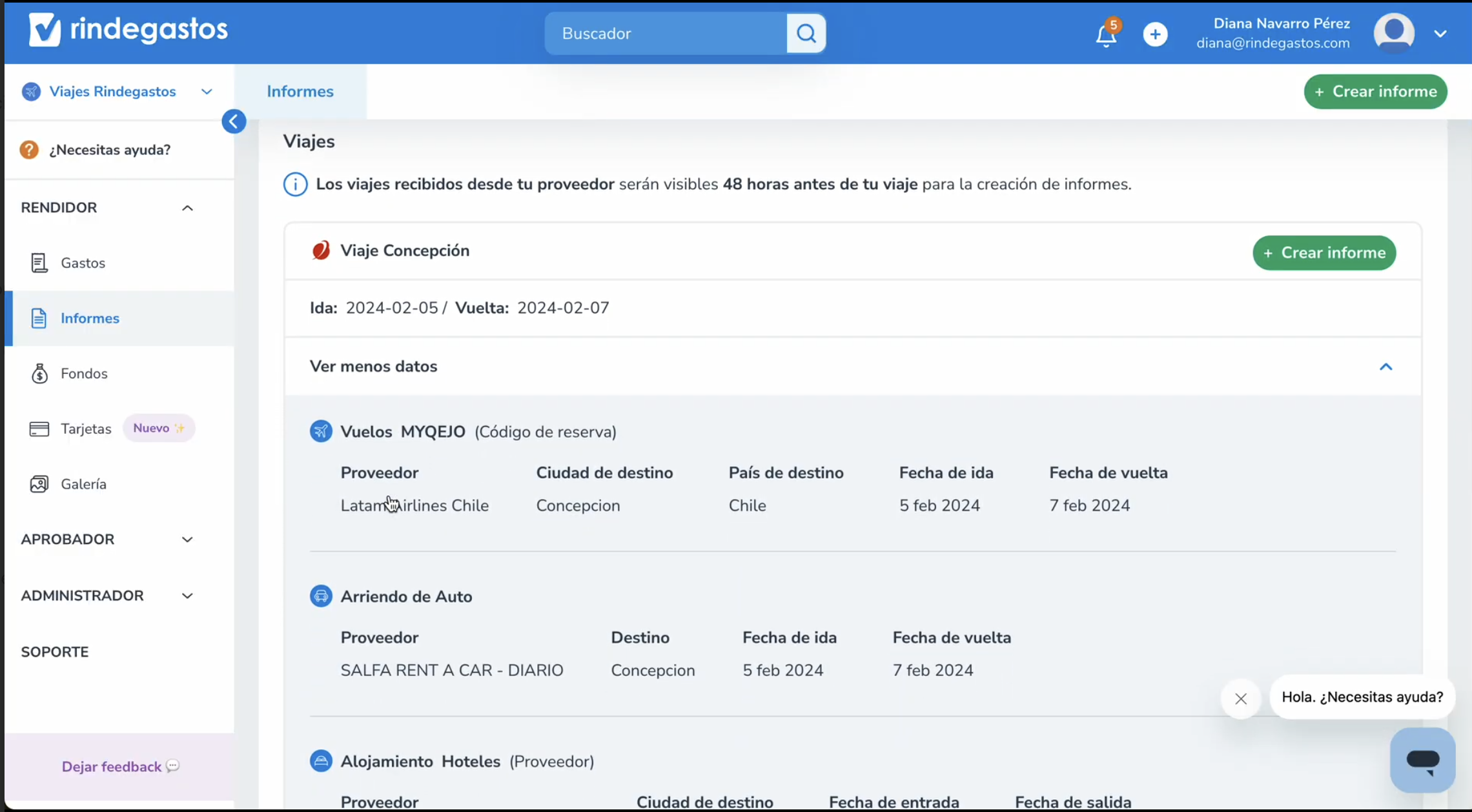Click the Vuelos airplane icon
The height and width of the screenshot is (812, 1472).
coord(321,431)
